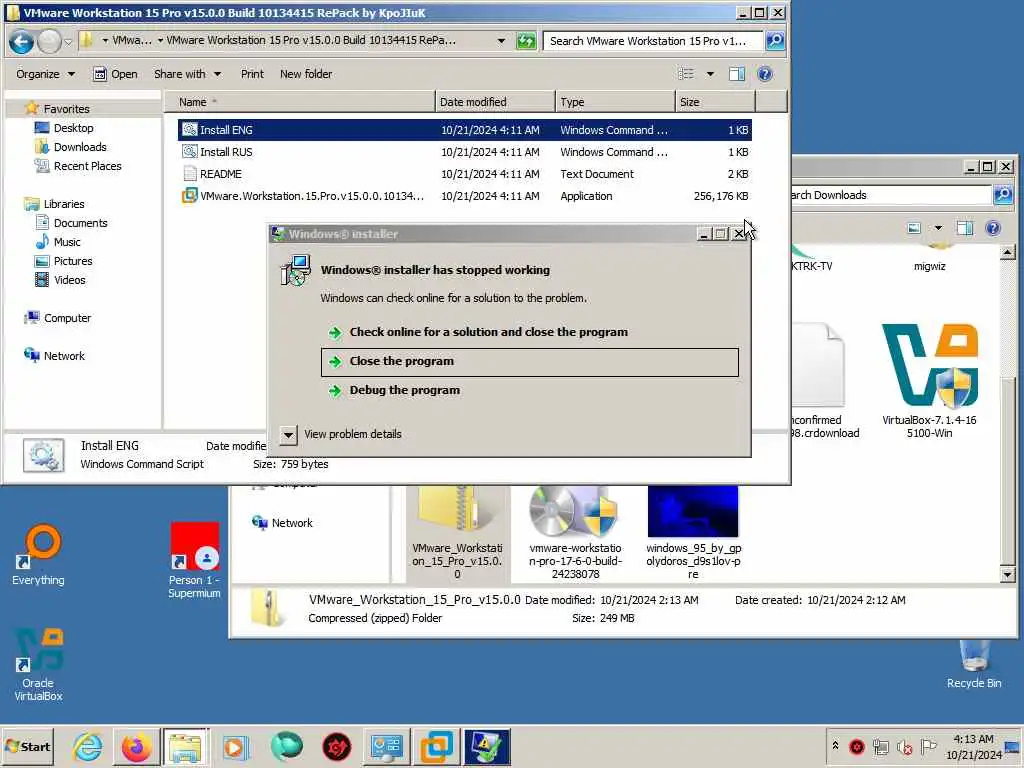Open the Start menu
This screenshot has width=1024, height=768.
tap(27, 746)
